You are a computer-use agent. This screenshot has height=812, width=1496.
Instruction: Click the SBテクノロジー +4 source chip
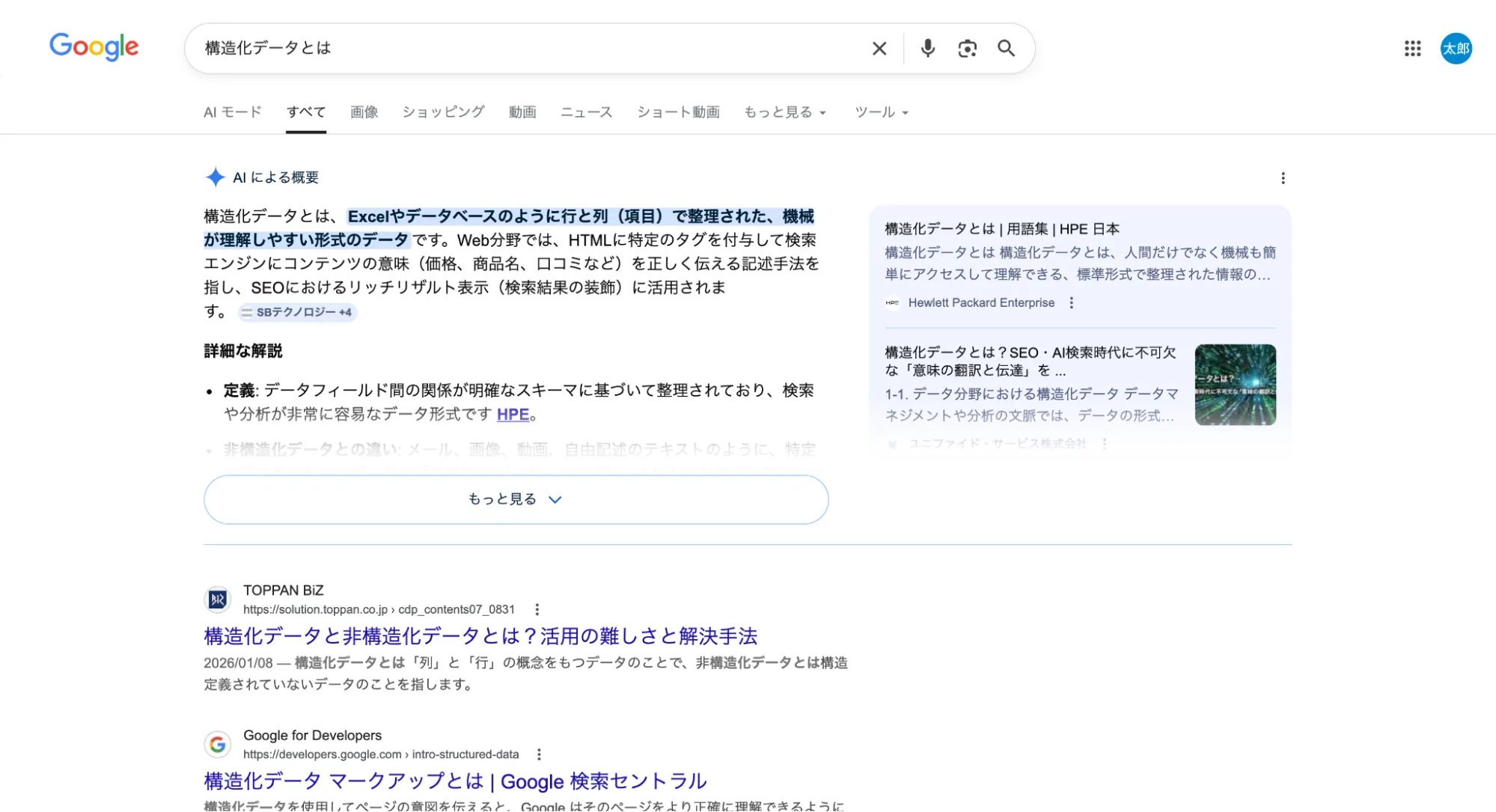tap(297, 312)
